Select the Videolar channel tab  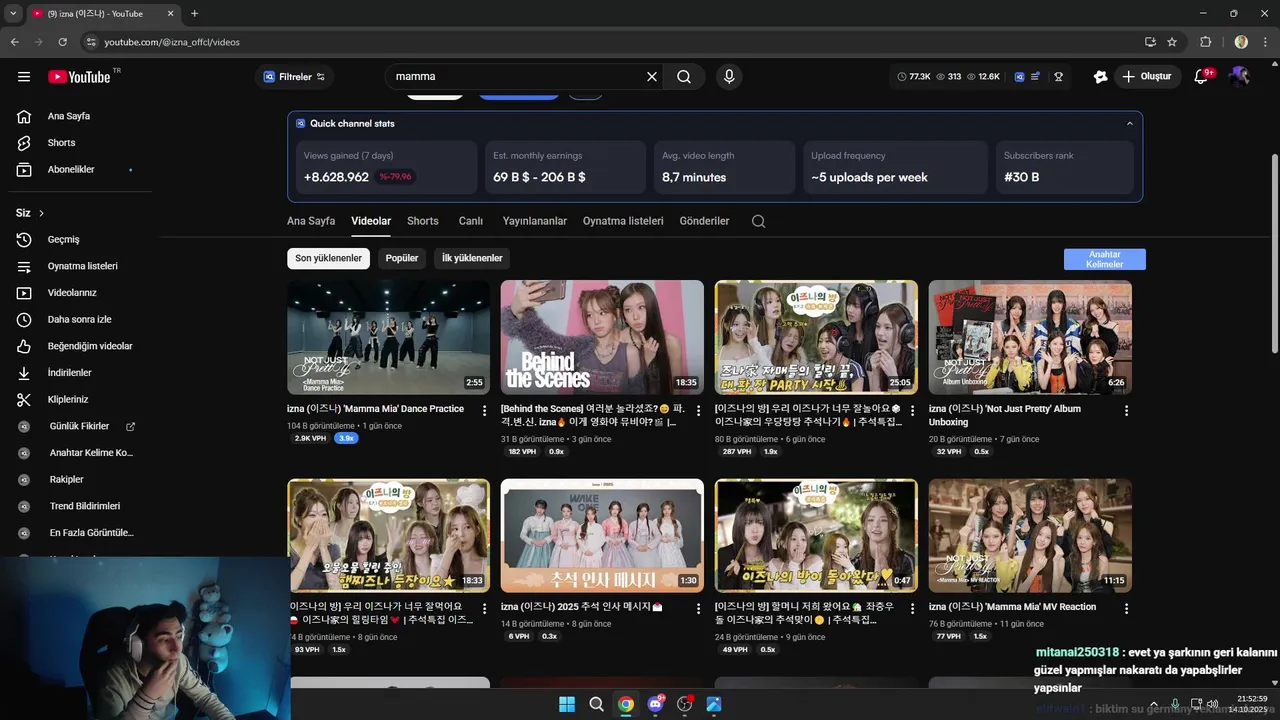coord(371,221)
